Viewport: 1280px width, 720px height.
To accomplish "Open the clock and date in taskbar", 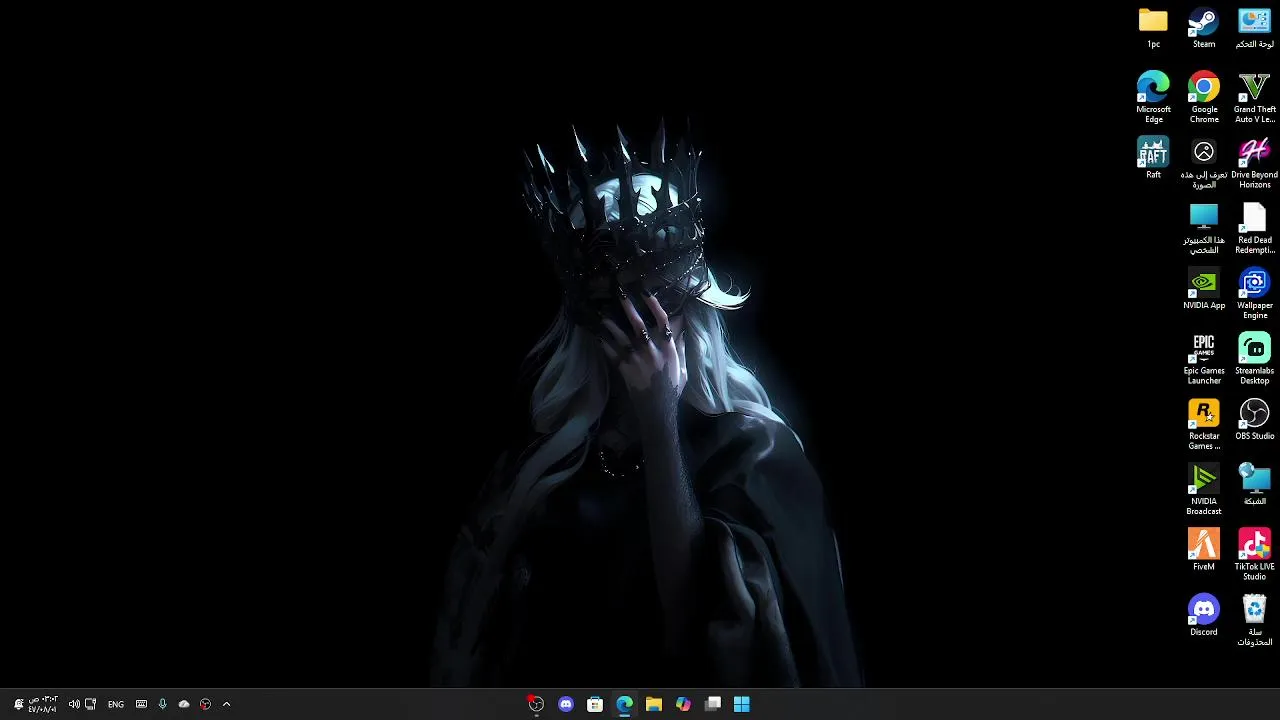I will click(x=43, y=704).
